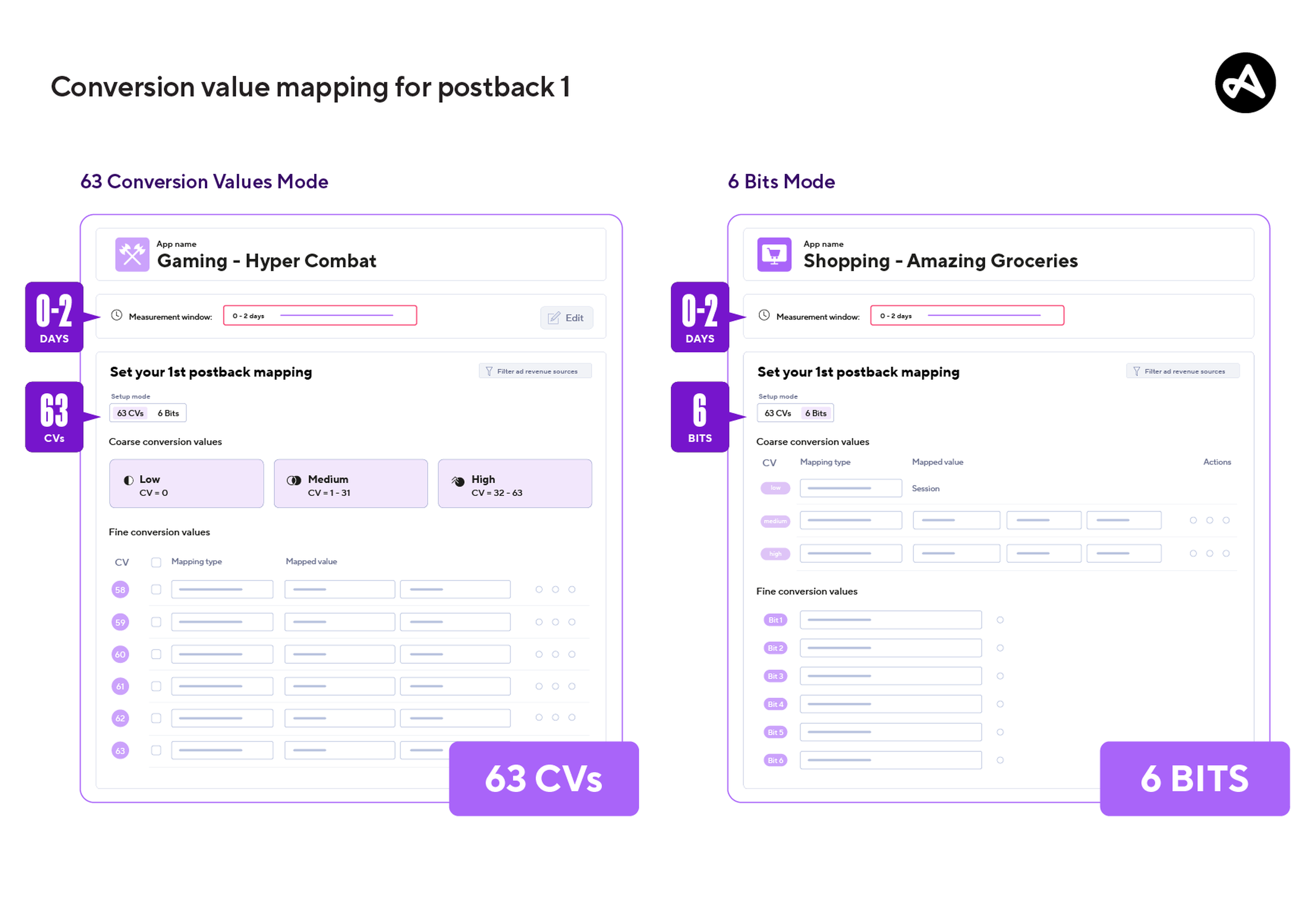Click the high coarse CV pill
Viewport: 1316px width, 918px height.
775,553
